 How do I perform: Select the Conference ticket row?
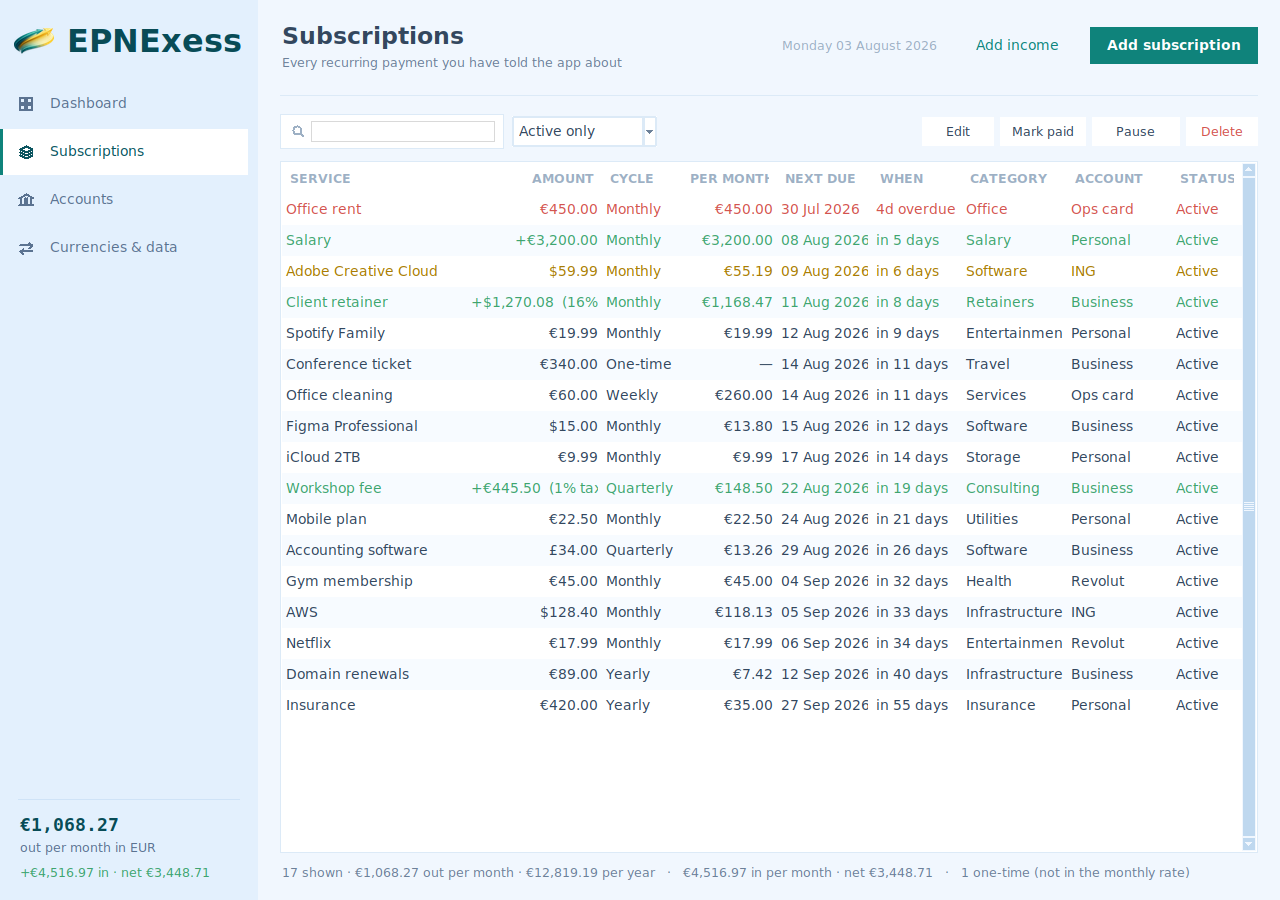tap(762, 364)
